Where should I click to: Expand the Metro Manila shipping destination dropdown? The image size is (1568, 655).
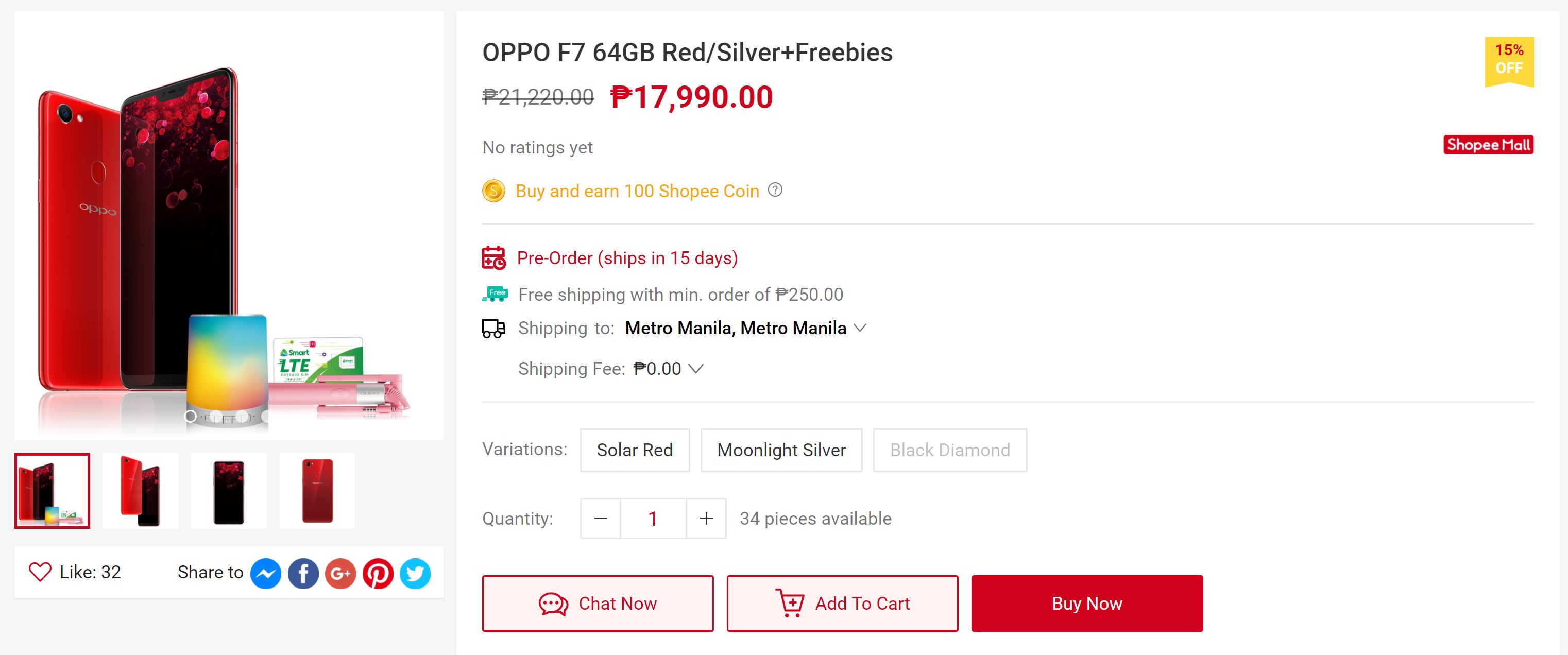click(860, 328)
